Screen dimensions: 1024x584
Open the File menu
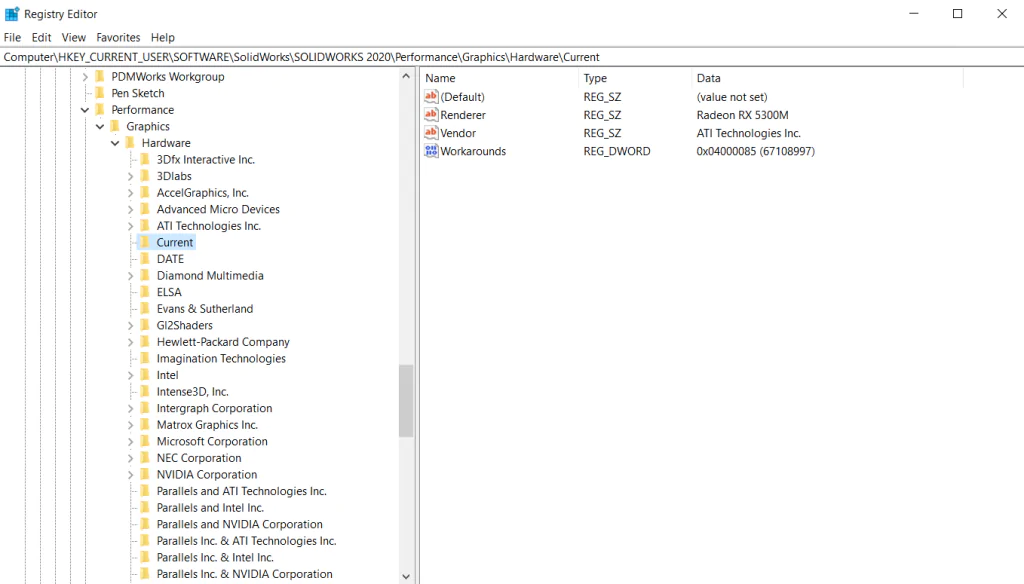click(12, 37)
